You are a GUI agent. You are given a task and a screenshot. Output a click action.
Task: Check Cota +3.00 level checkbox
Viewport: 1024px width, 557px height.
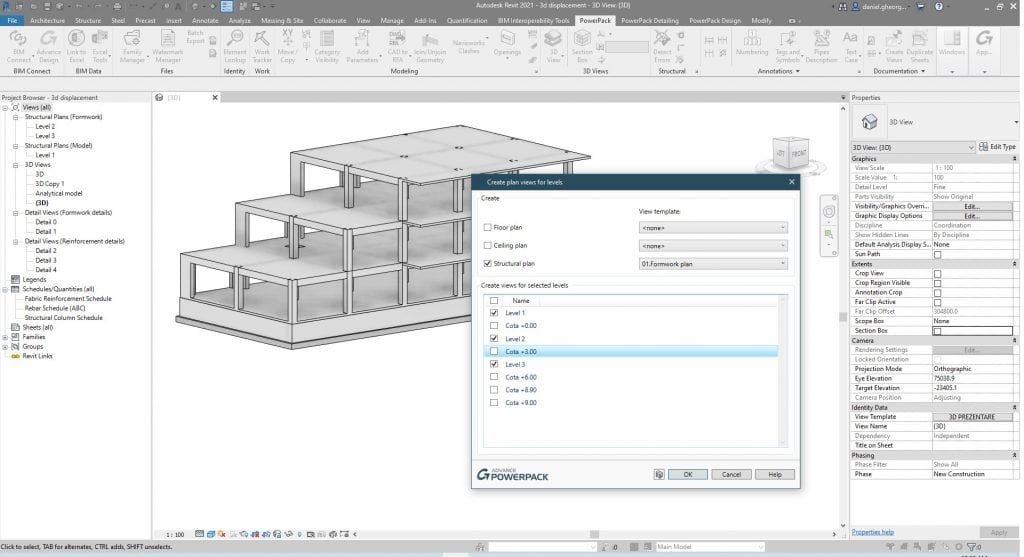(x=494, y=351)
